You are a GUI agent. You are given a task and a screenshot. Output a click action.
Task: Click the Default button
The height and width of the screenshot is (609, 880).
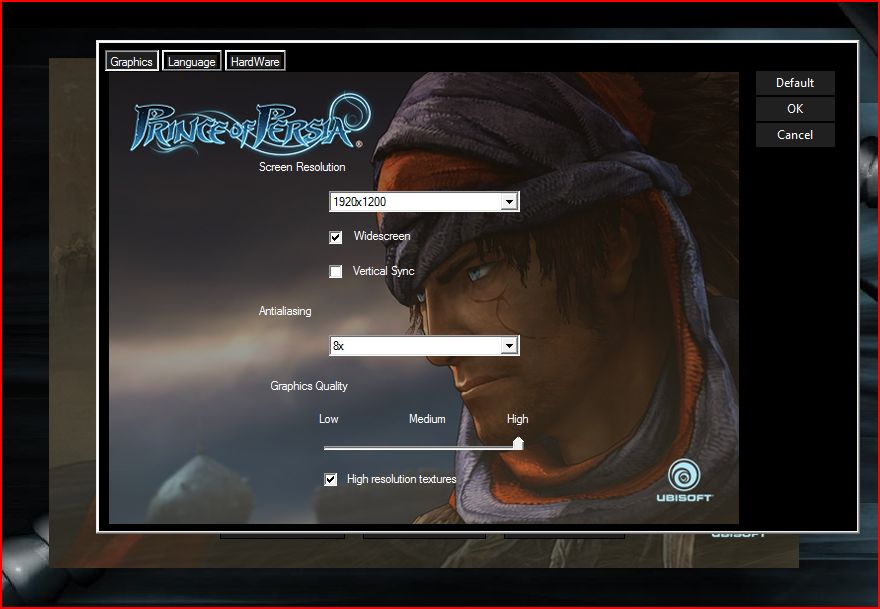click(795, 83)
